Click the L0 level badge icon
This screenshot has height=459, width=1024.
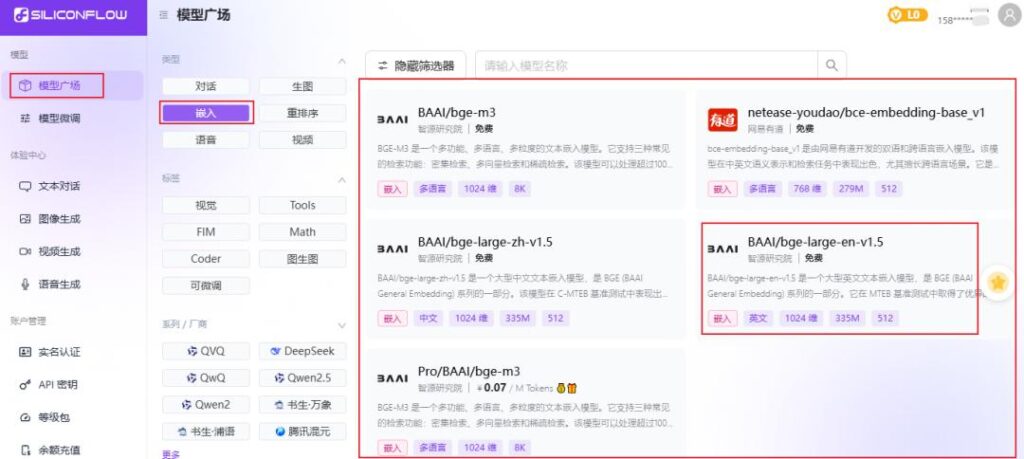pyautogui.click(x=908, y=15)
